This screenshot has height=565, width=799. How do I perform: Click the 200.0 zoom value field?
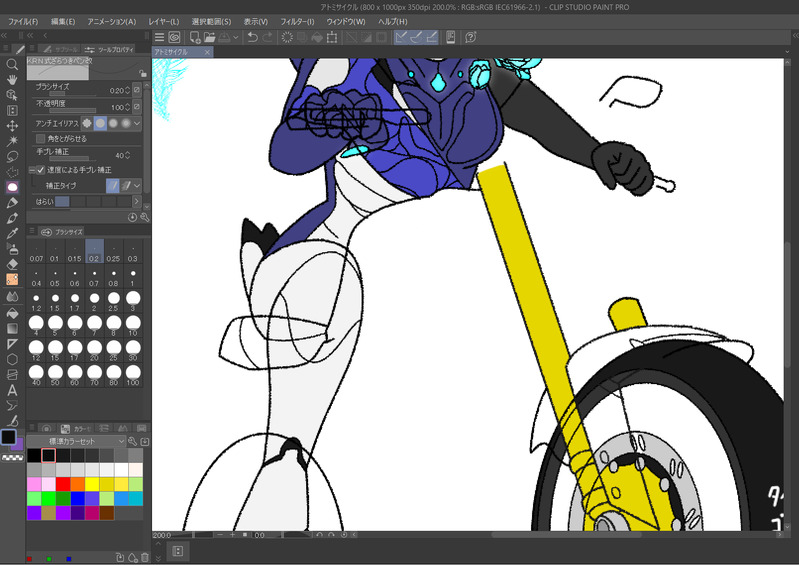[163, 535]
